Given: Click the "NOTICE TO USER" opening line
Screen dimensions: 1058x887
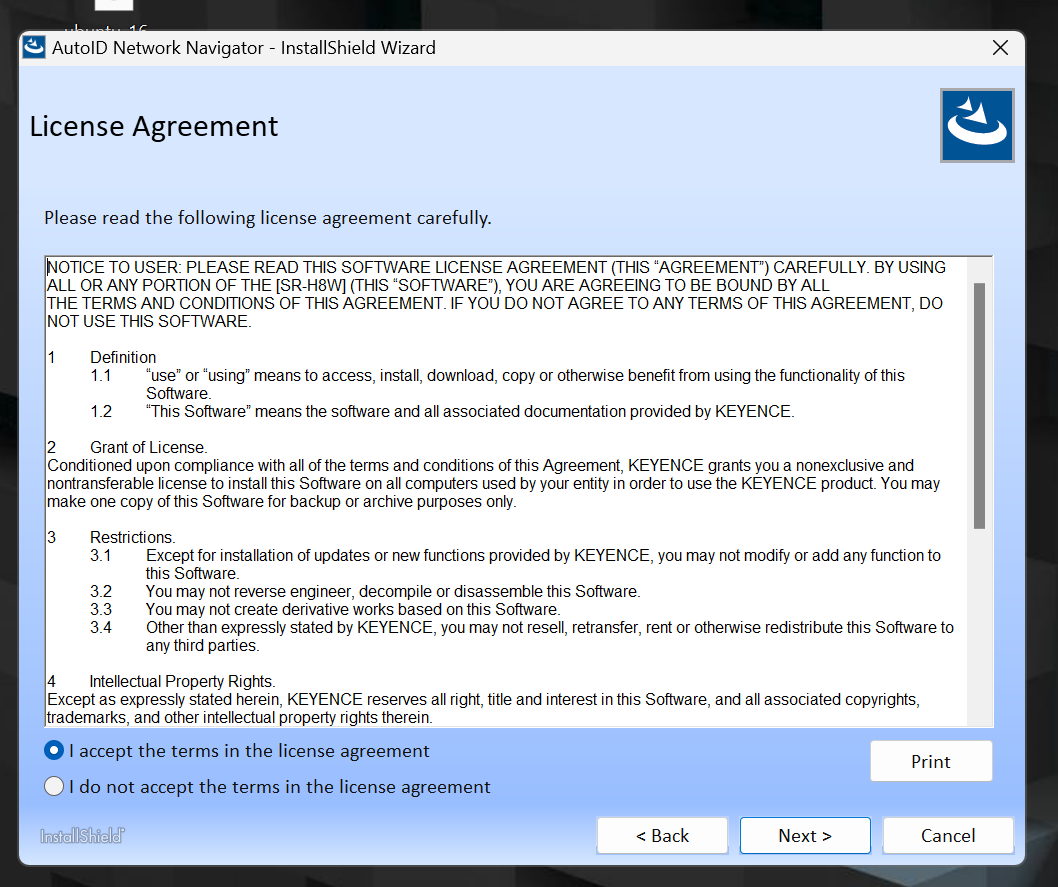Looking at the screenshot, I should 496,267.
